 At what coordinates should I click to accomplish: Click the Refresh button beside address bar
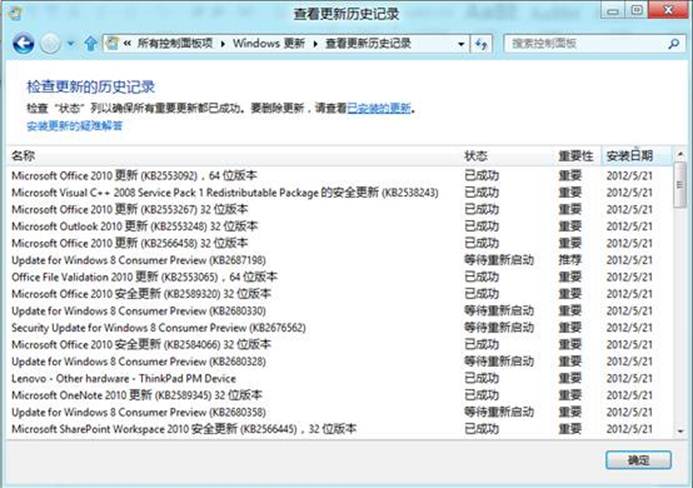[483, 44]
